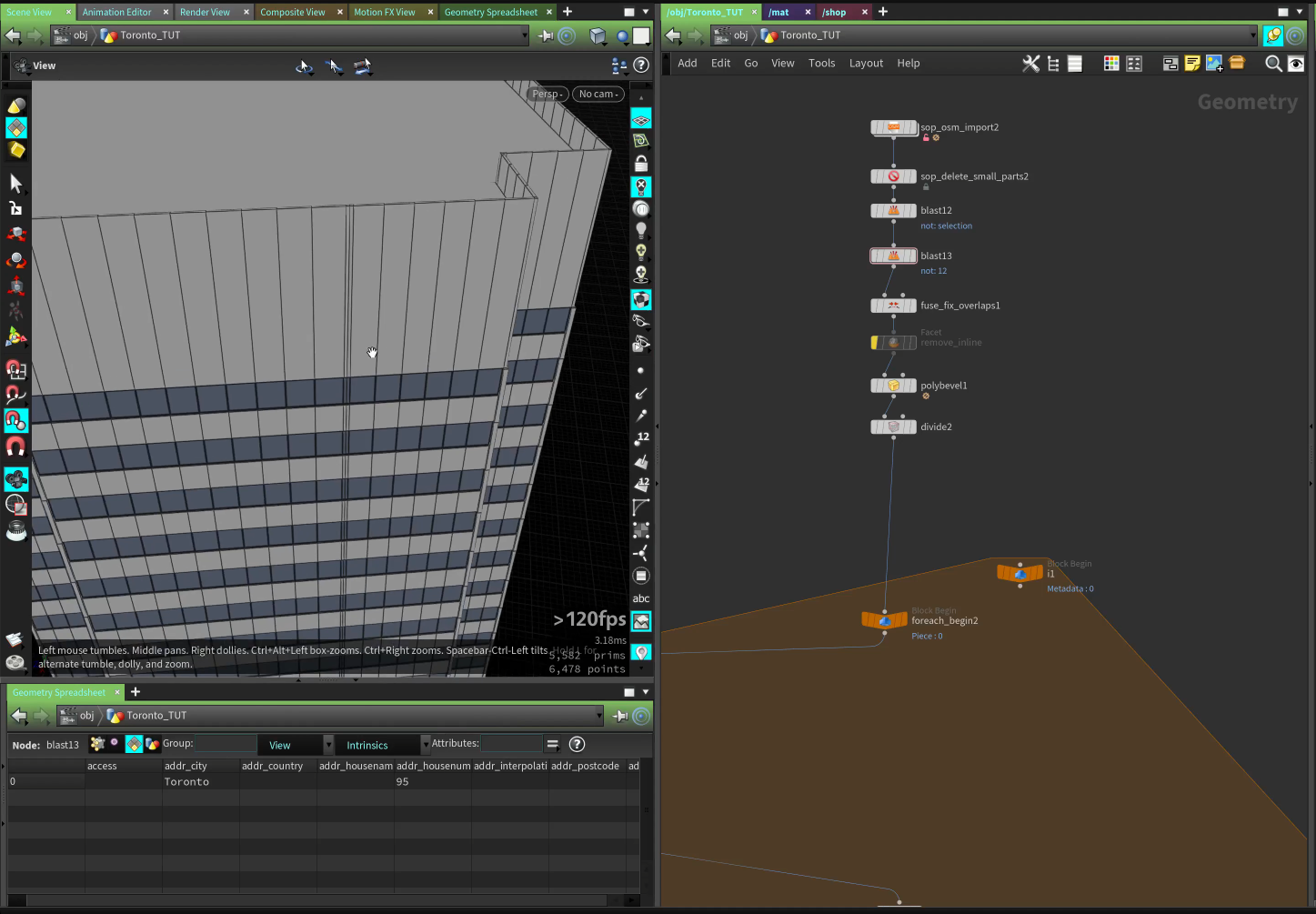
Task: Toggle the viewport lock icon on right toolbar
Action: [641, 165]
